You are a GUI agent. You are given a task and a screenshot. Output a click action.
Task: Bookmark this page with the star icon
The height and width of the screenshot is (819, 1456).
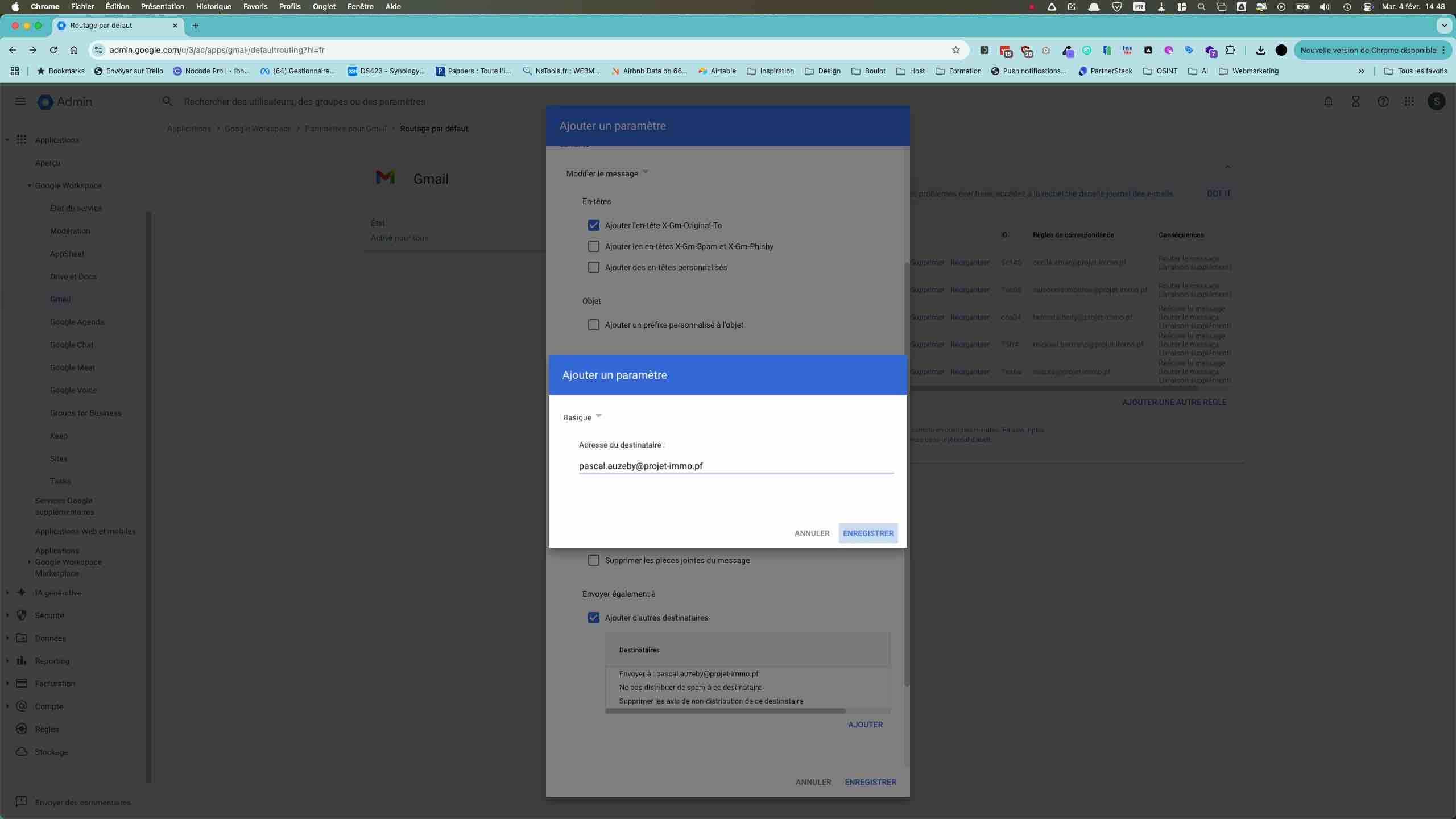pyautogui.click(x=956, y=50)
